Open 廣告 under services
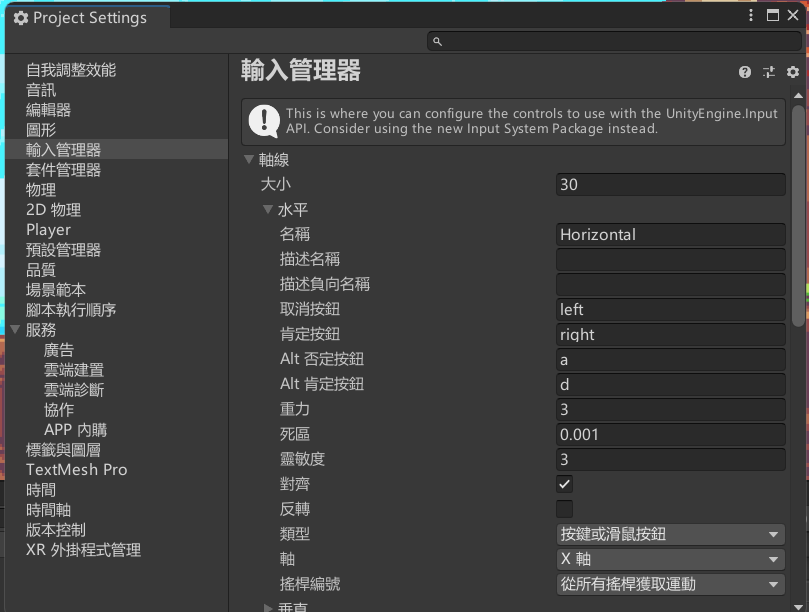 pos(59,350)
